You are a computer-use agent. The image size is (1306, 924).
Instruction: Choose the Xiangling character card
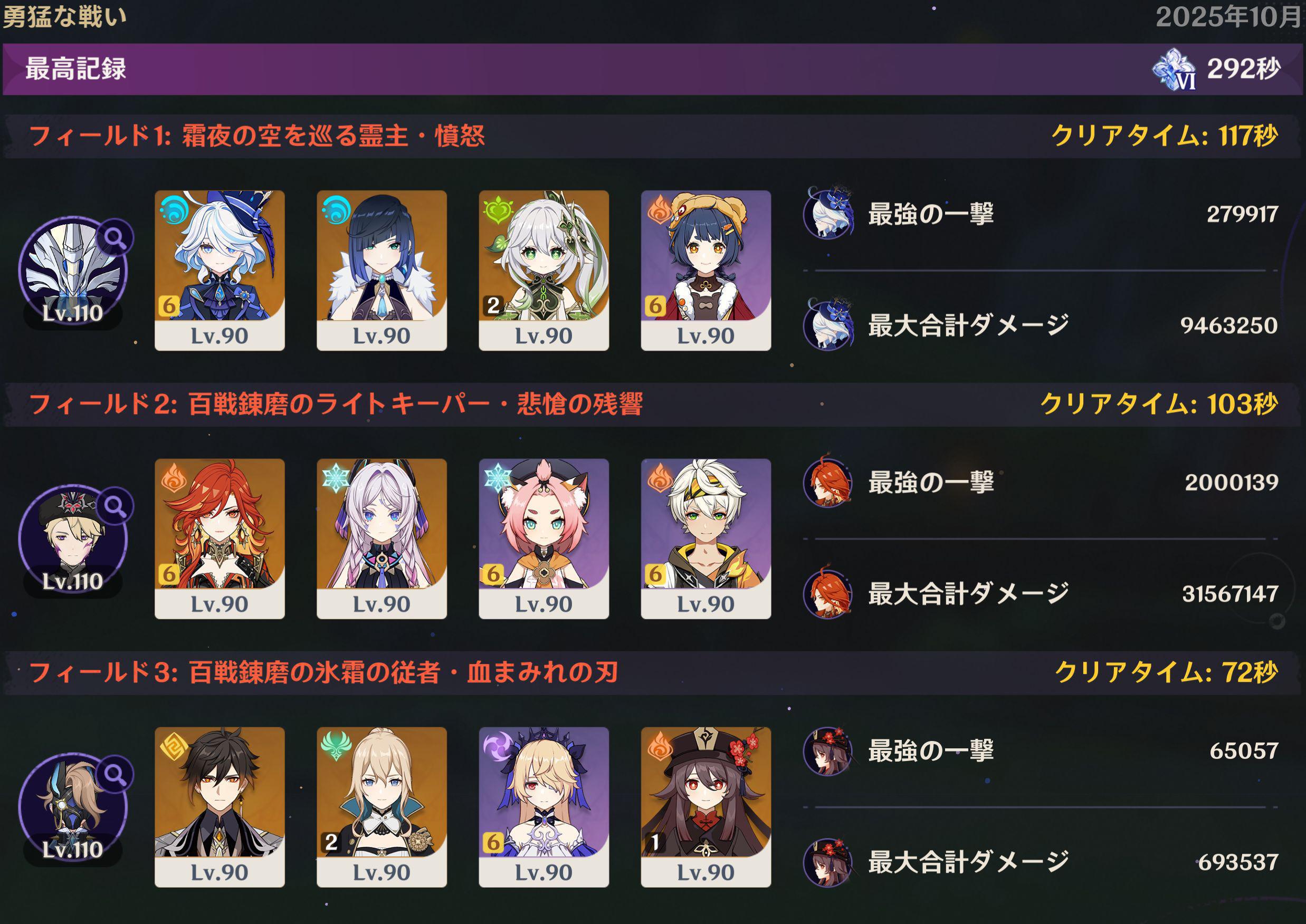(x=706, y=270)
